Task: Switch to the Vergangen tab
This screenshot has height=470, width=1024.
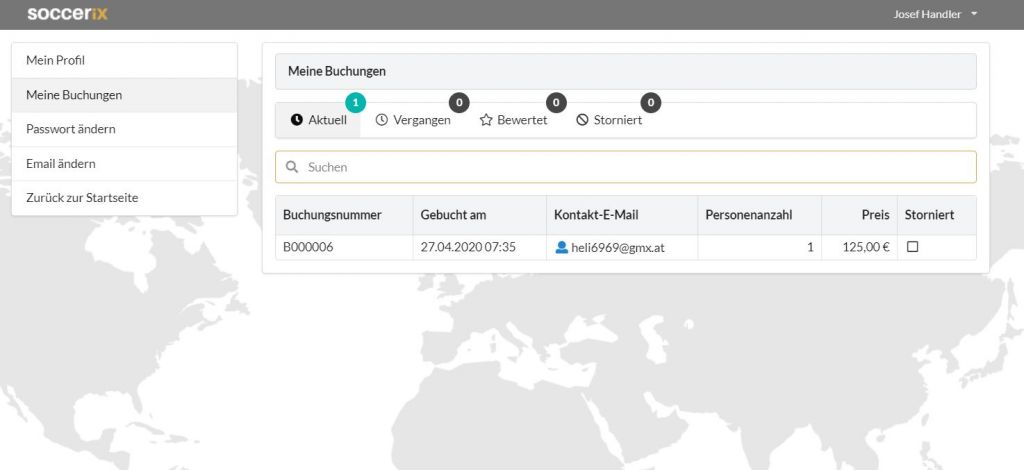Action: click(413, 120)
